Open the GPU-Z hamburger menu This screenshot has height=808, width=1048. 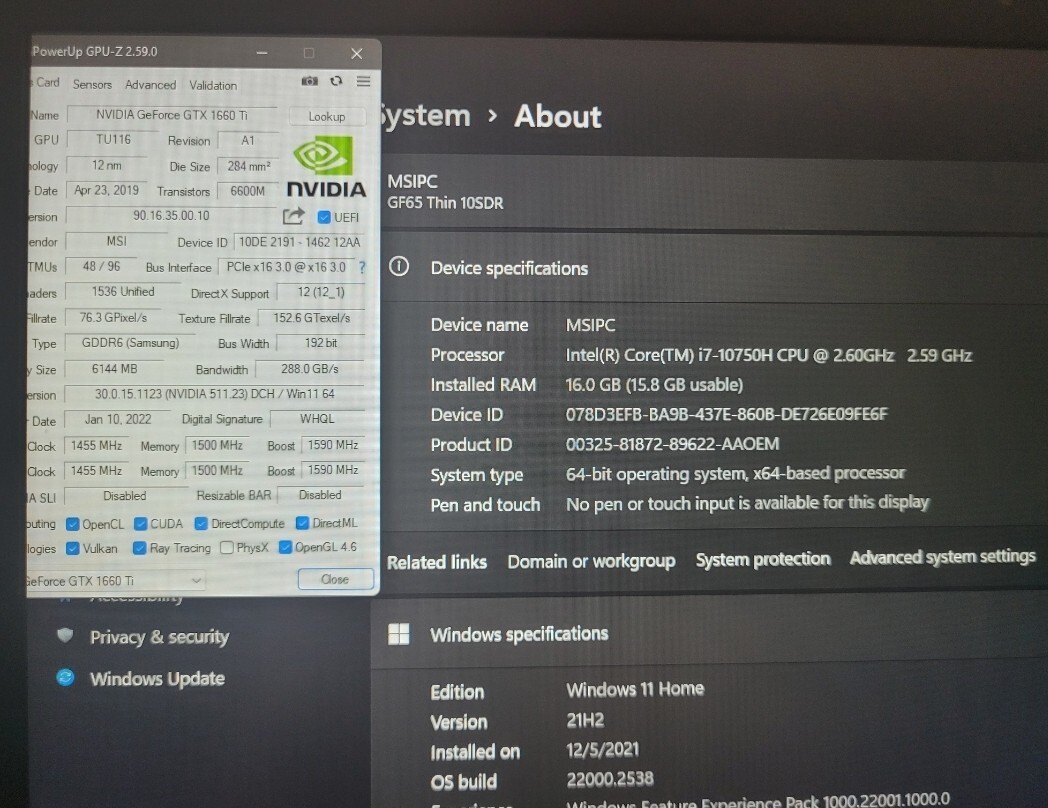364,81
